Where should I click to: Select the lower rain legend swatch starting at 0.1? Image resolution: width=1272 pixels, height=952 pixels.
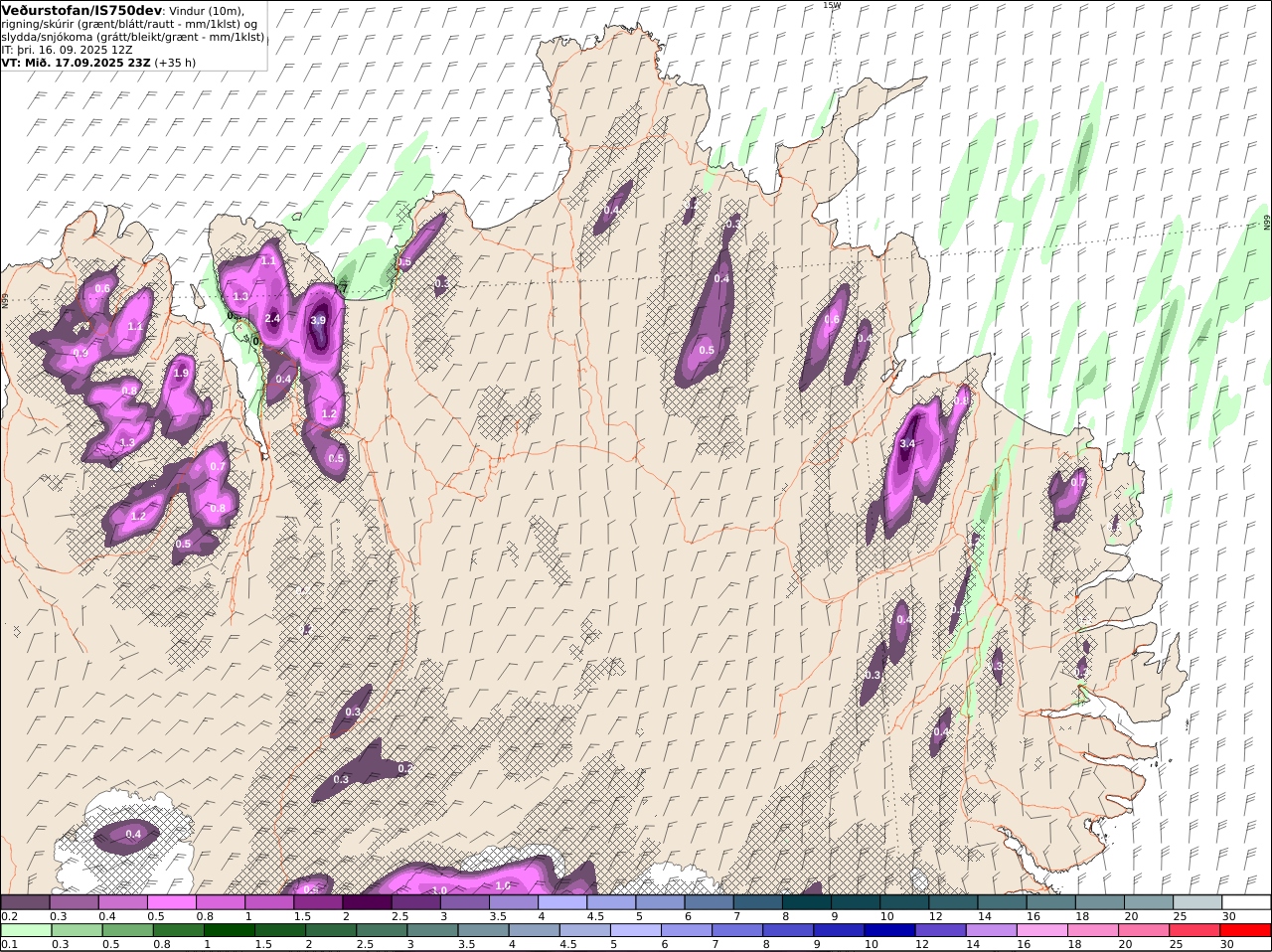click(x=26, y=931)
